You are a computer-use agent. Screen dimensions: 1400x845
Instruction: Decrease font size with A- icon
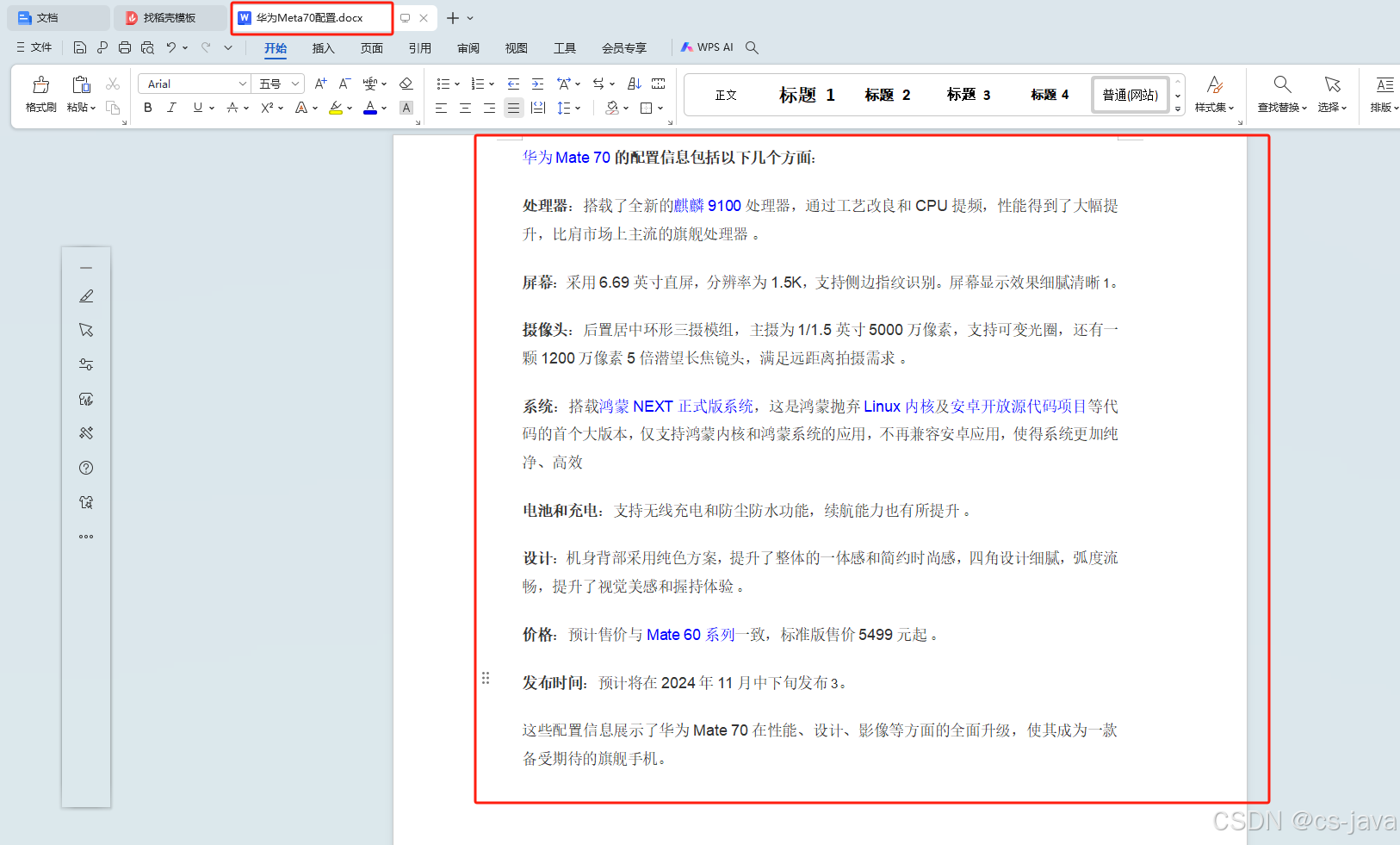[x=344, y=84]
